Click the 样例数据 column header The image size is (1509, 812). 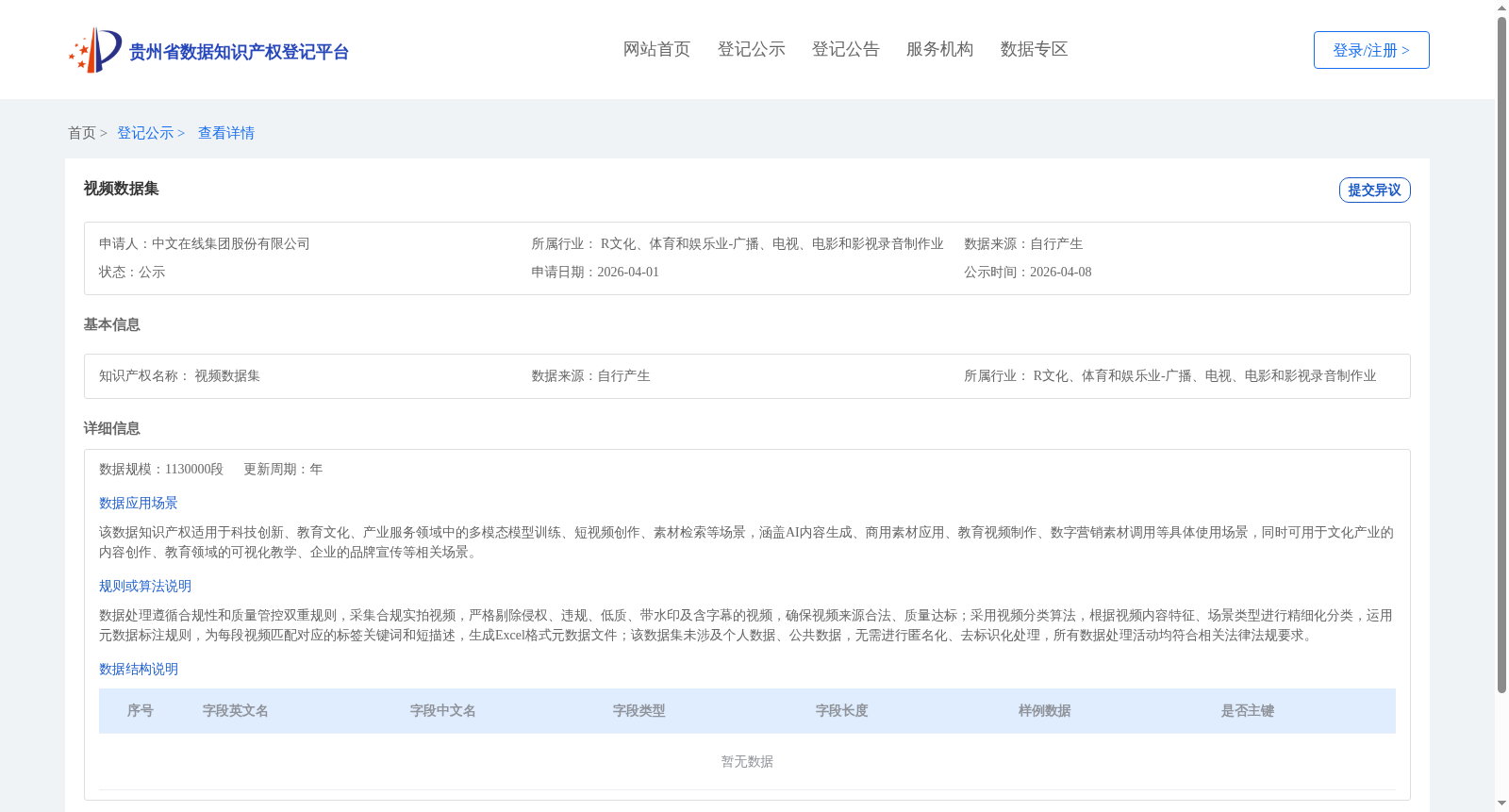(1045, 710)
